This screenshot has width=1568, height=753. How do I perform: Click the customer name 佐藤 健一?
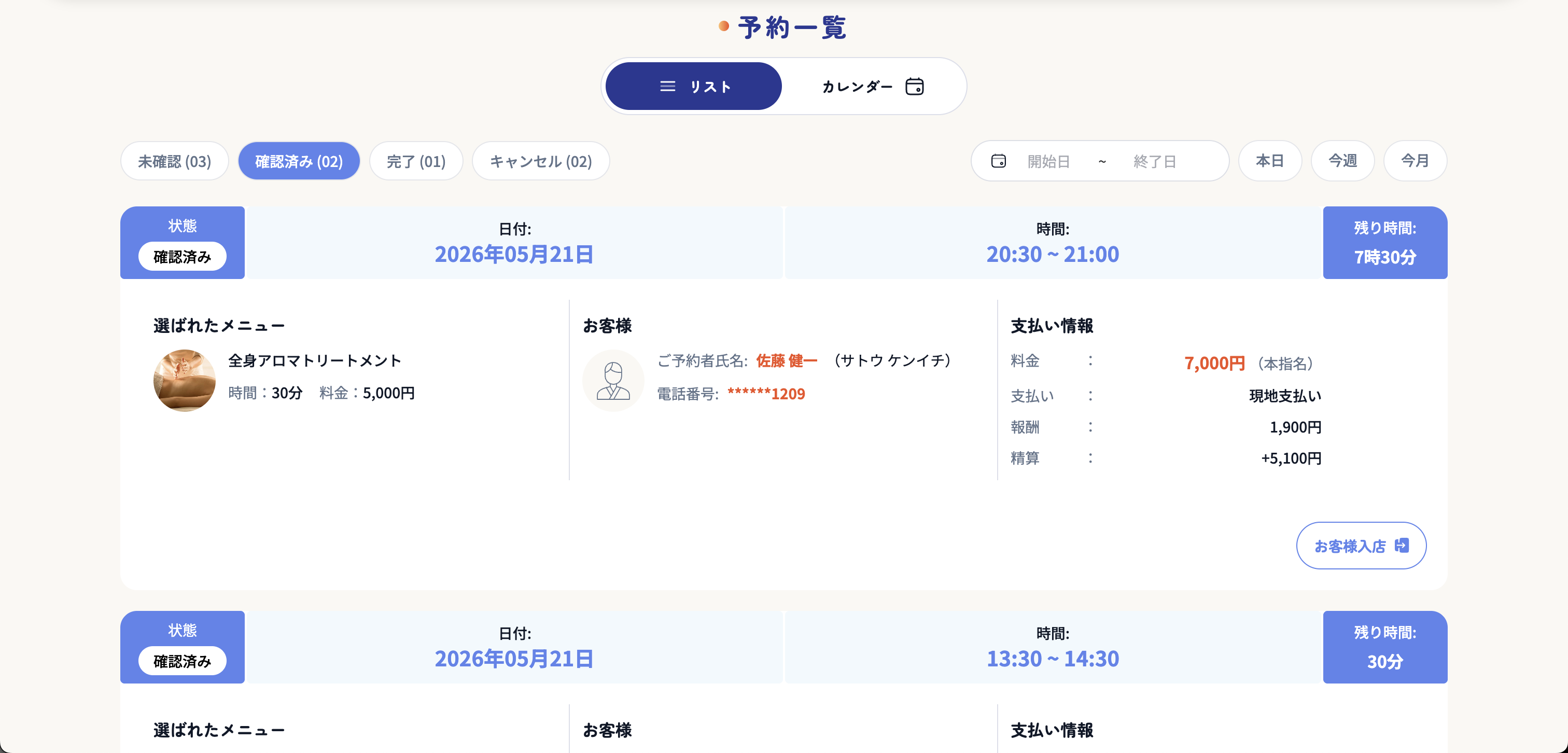tap(787, 361)
